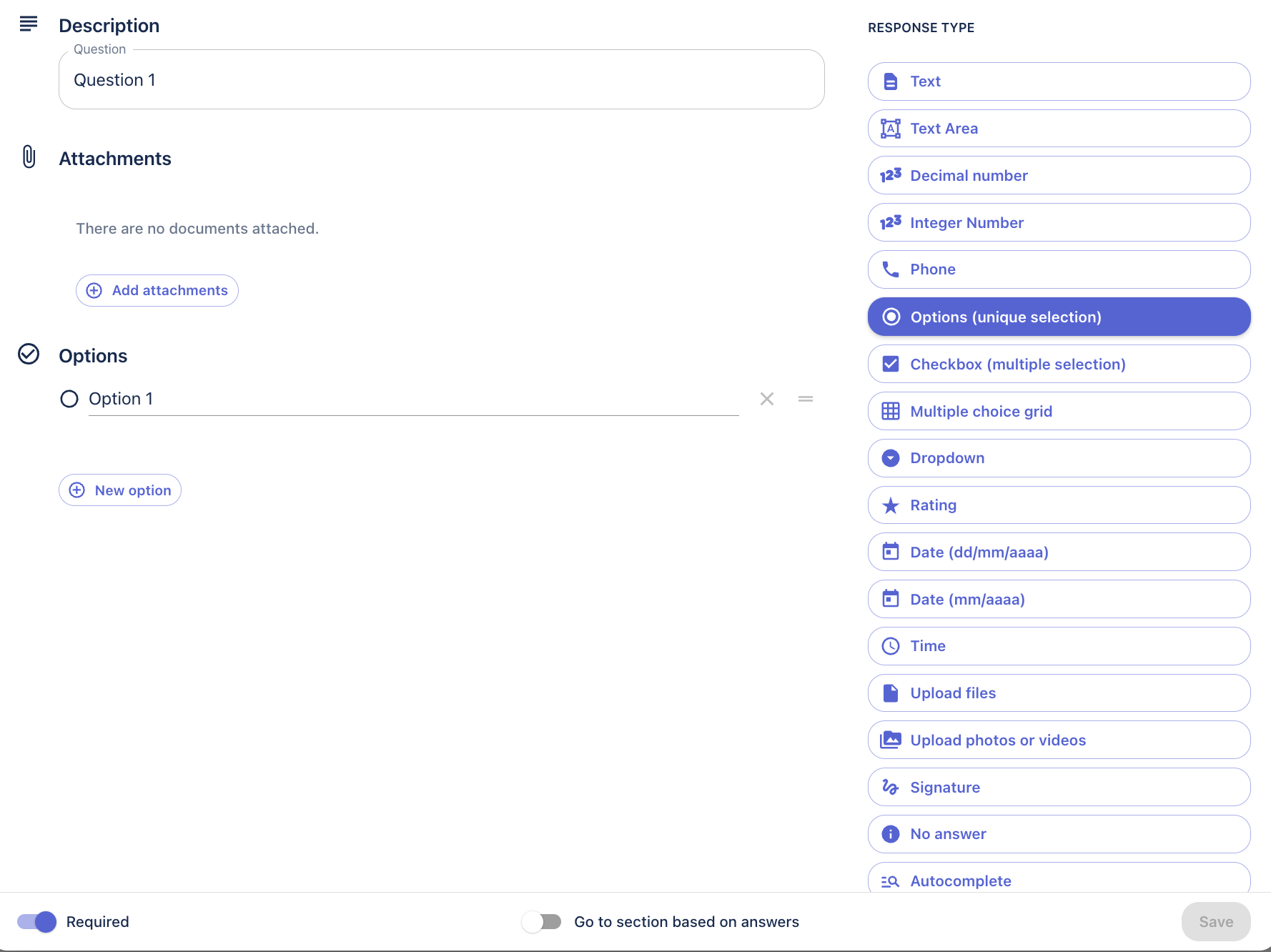1271x952 pixels.
Task: Add a New option to the list
Action: tap(120, 490)
